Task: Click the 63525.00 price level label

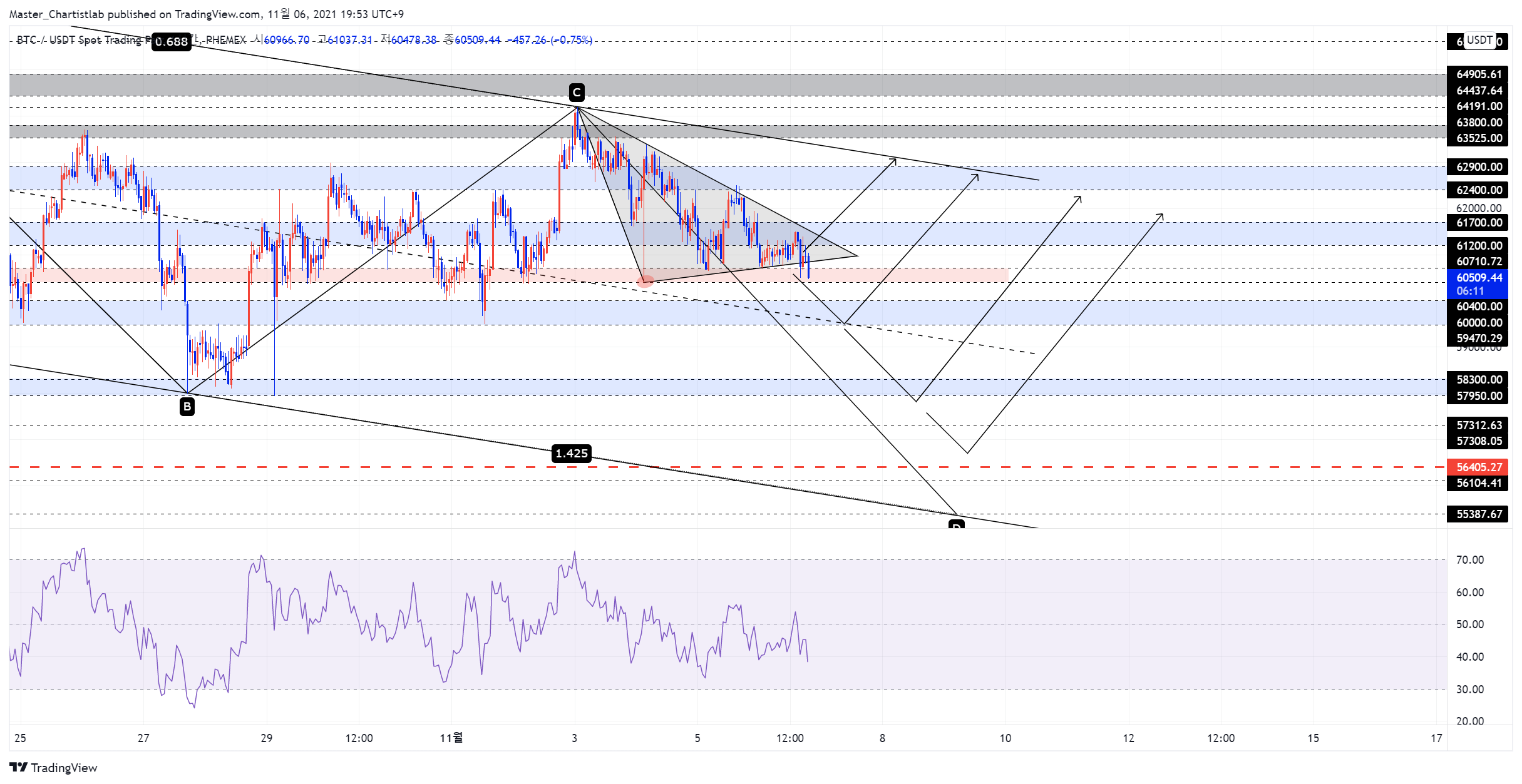Action: pos(1479,138)
